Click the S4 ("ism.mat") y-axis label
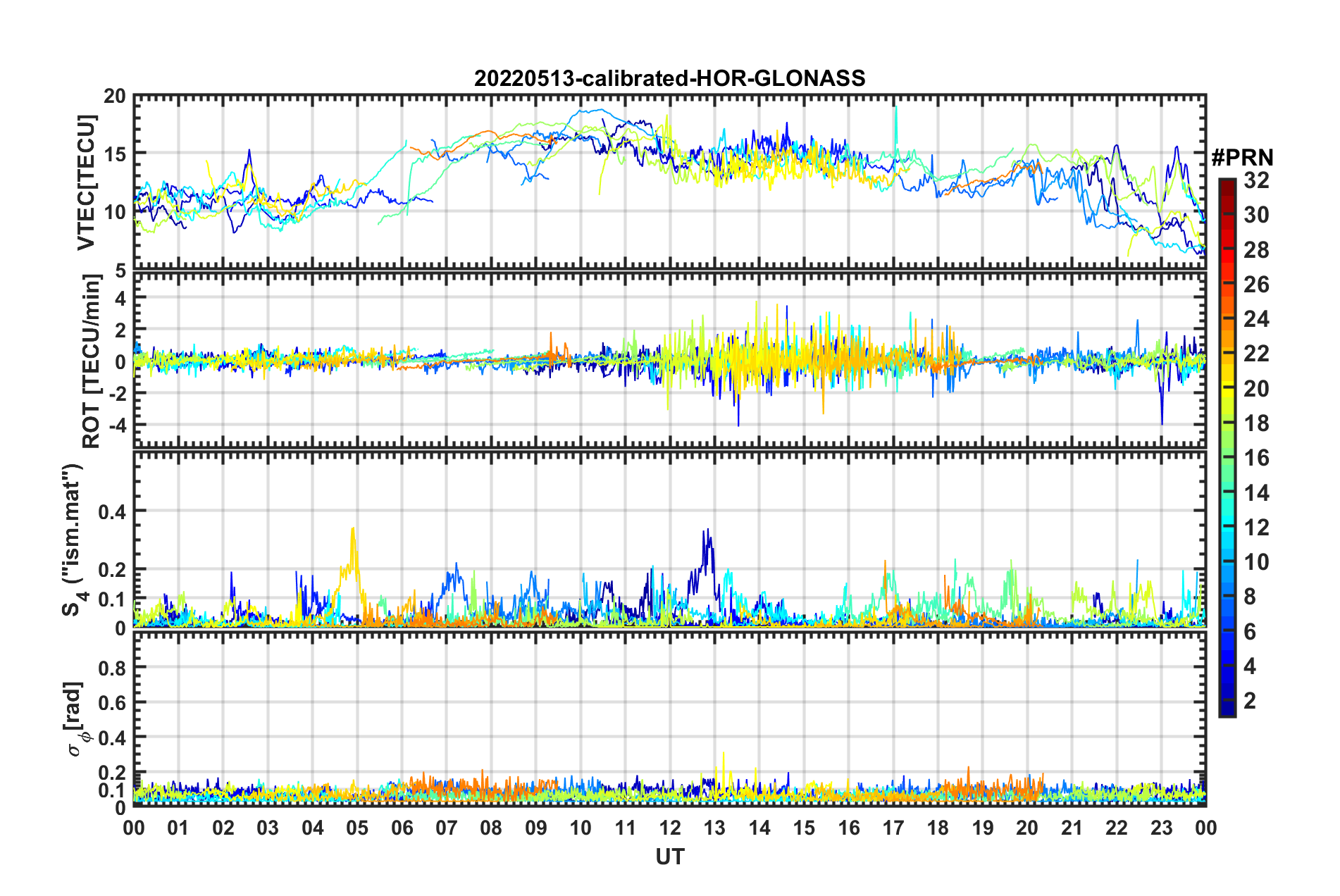Screen dimensions: 1340x896 pos(73,540)
